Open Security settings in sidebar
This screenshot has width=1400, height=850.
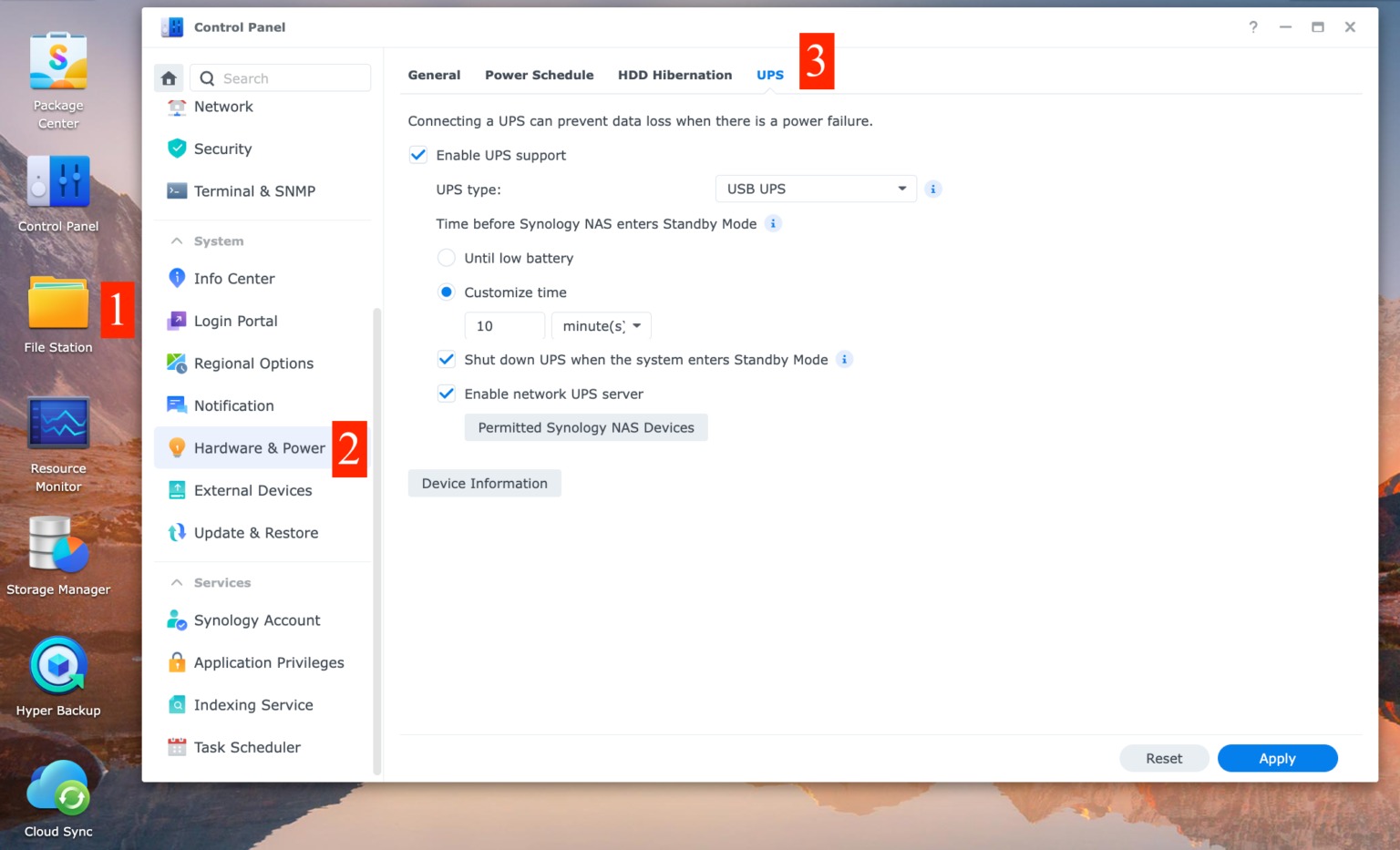[262, 148]
